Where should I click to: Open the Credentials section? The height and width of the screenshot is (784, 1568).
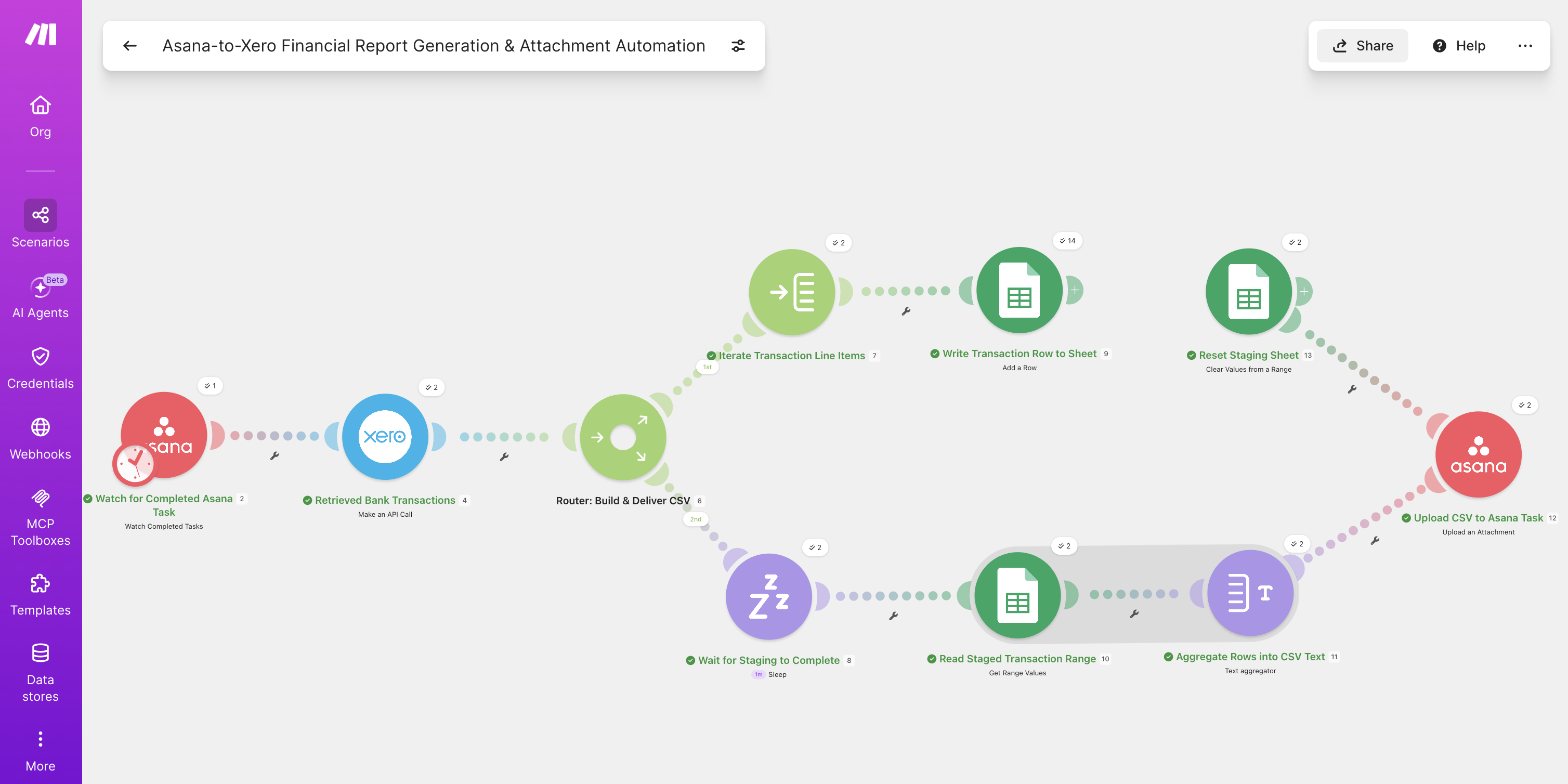pyautogui.click(x=40, y=368)
